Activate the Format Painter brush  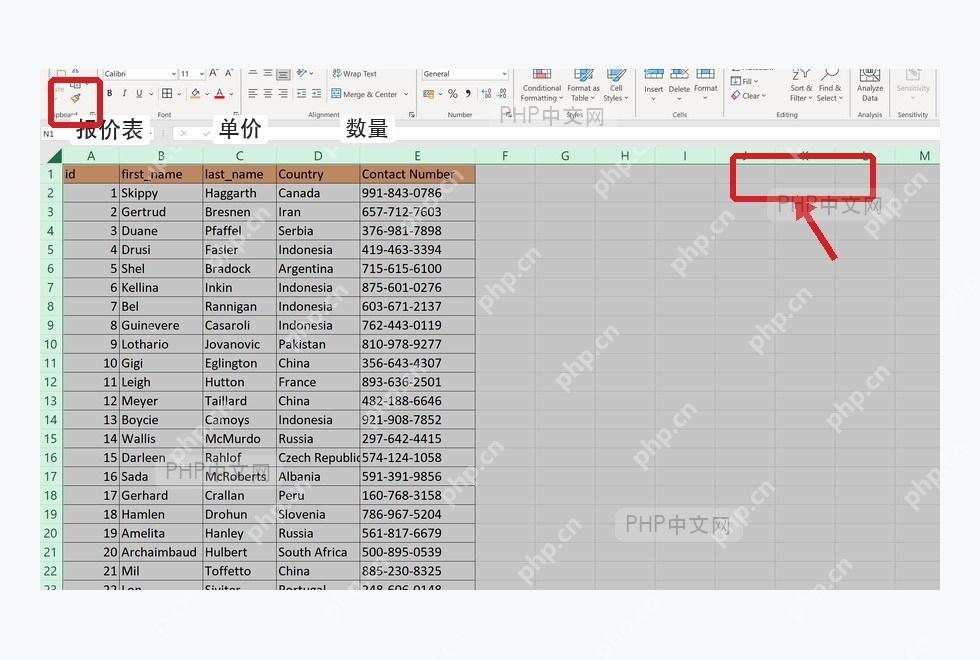click(x=76, y=98)
